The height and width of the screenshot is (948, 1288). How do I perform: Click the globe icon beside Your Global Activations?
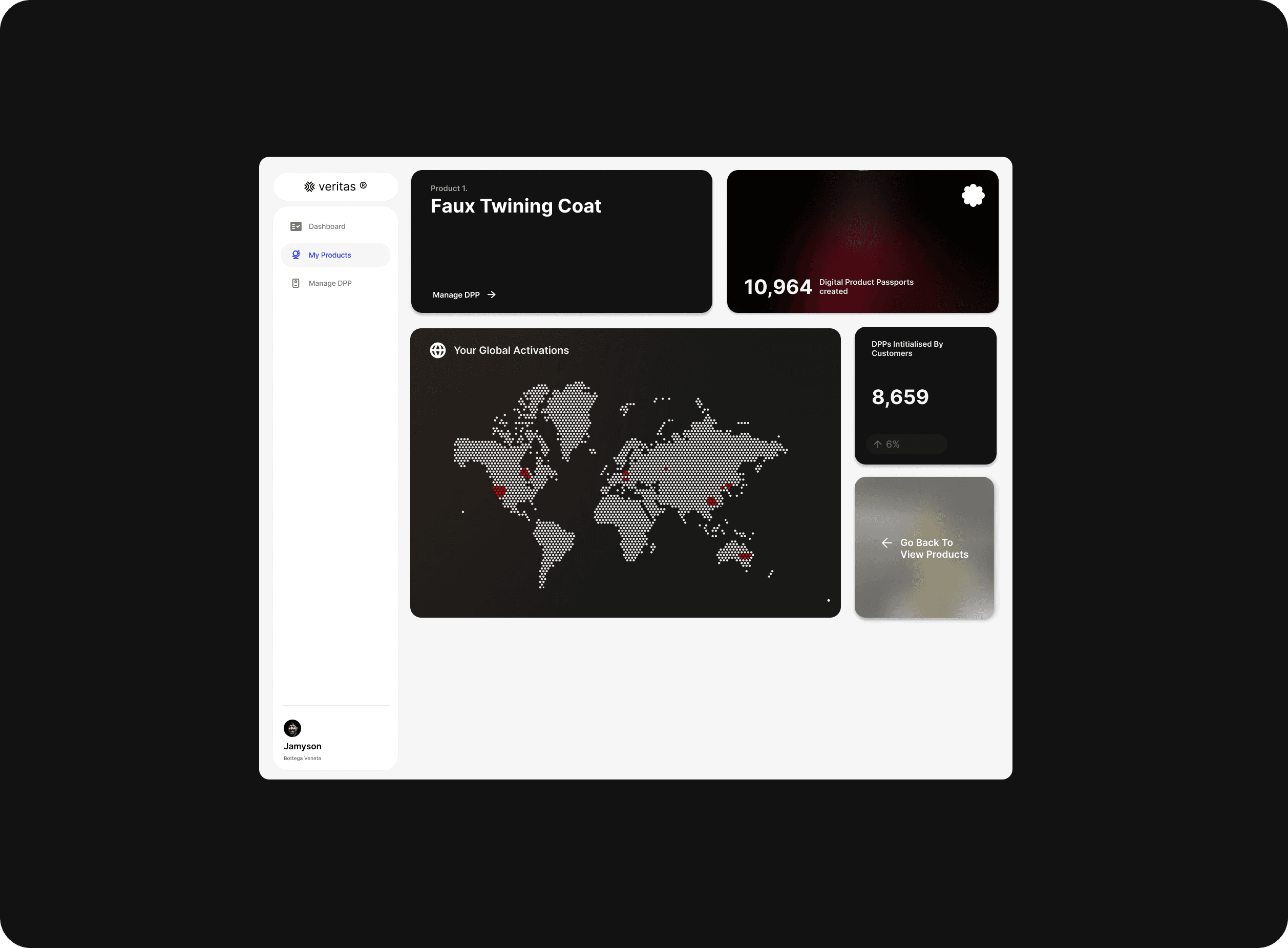coord(438,350)
